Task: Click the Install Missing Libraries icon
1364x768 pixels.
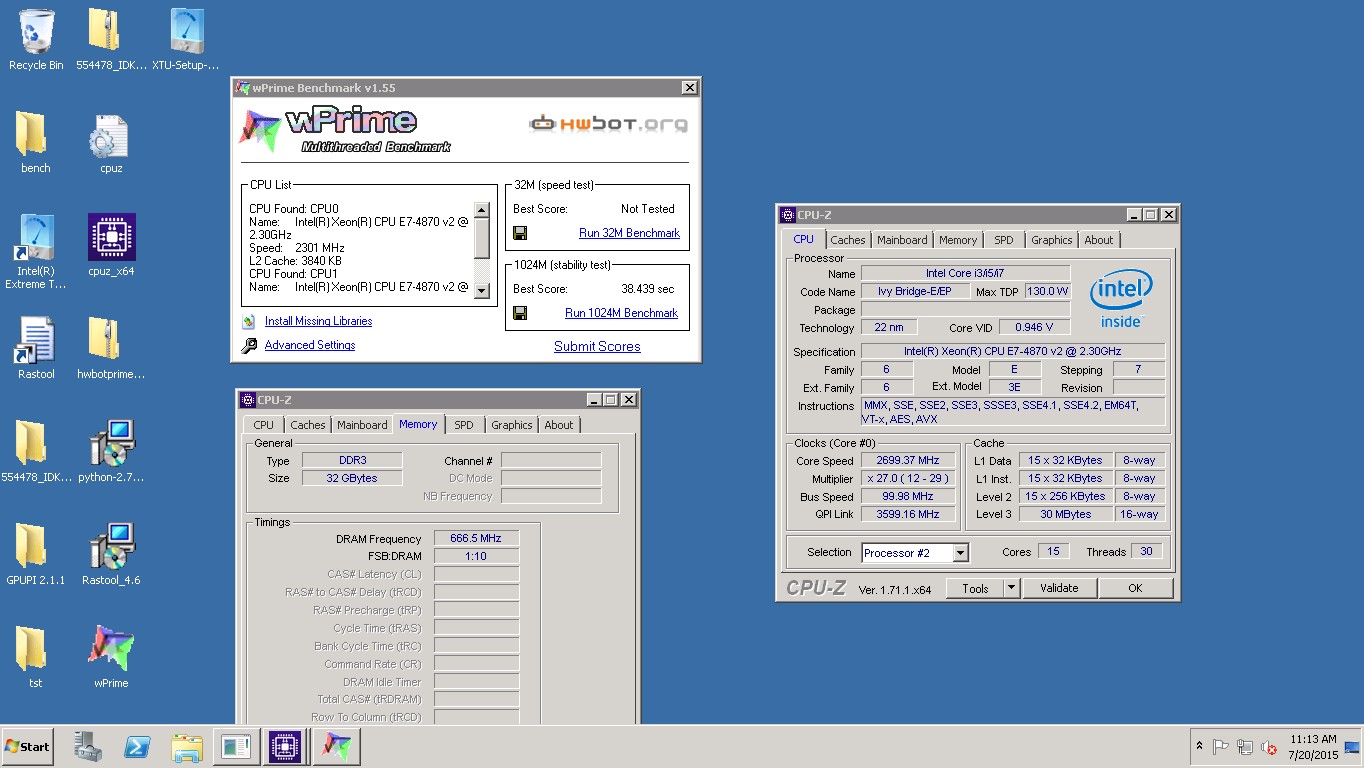Action: [x=249, y=321]
